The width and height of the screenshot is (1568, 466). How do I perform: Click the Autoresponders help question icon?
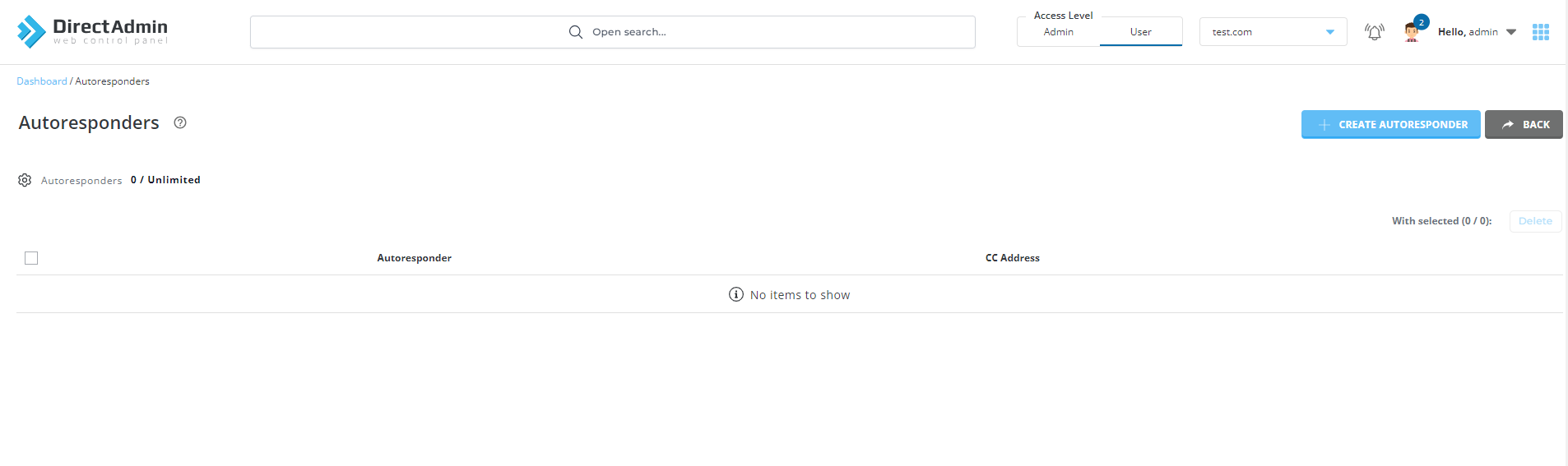[x=180, y=122]
